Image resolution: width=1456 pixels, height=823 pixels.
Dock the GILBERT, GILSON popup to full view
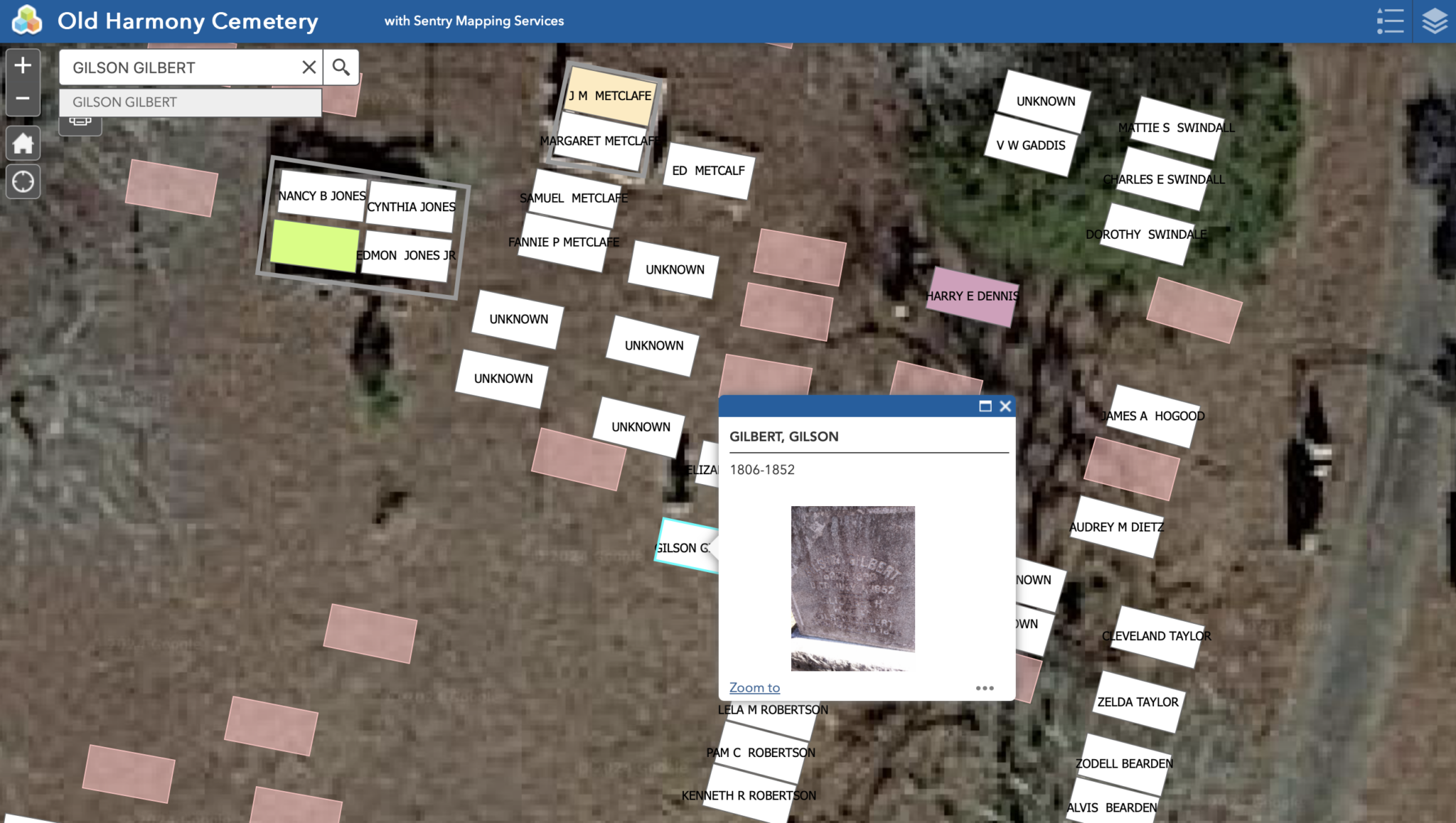tap(986, 407)
